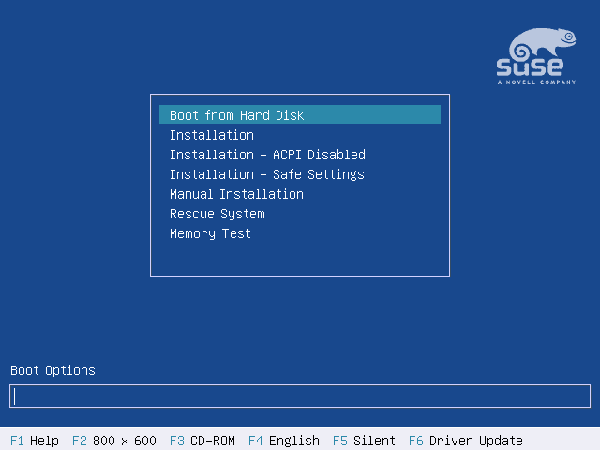The width and height of the screenshot is (600, 450).
Task: Choose Manual Installation option
Action: [x=236, y=194]
